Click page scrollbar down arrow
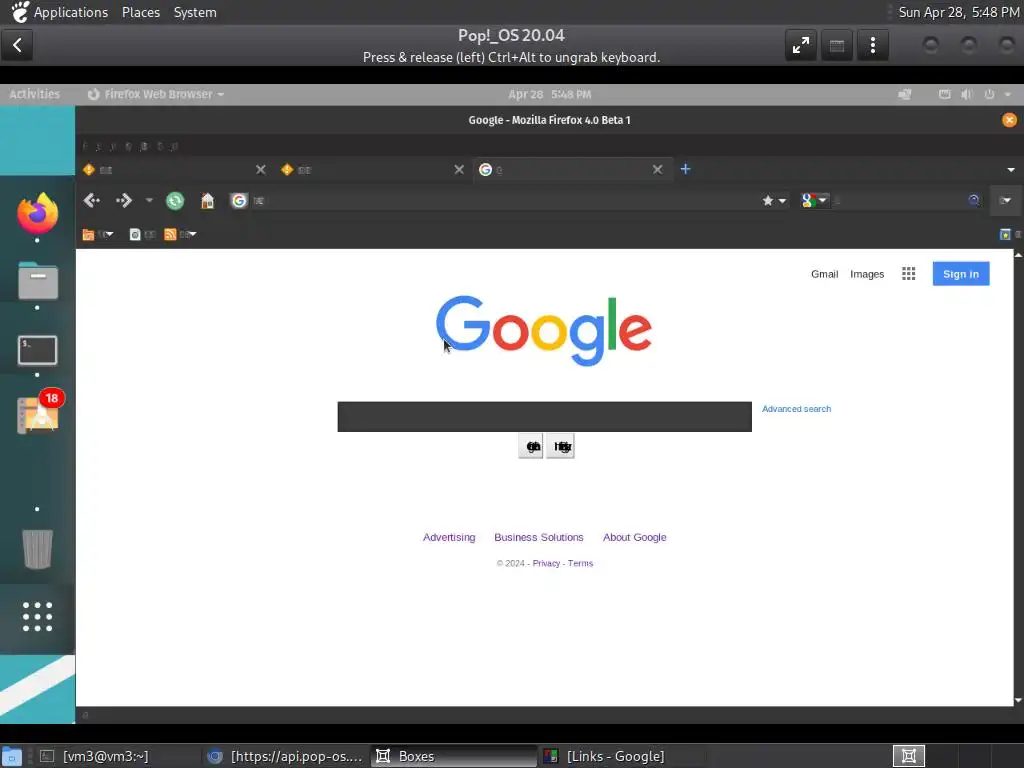 click(x=1017, y=700)
